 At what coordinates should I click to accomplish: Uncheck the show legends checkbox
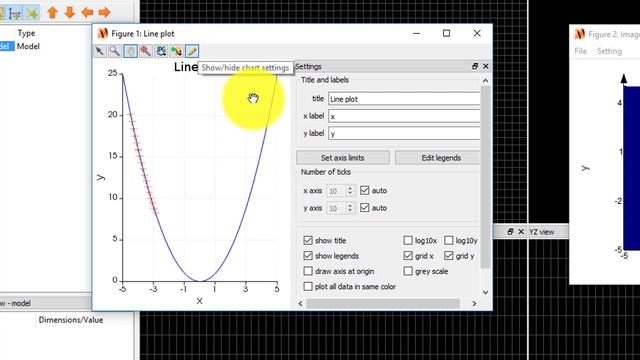tap(308, 256)
